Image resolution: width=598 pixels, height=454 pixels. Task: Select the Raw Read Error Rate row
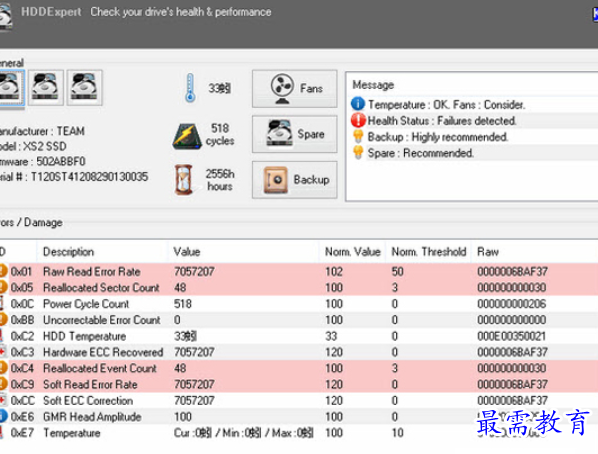[299, 271]
